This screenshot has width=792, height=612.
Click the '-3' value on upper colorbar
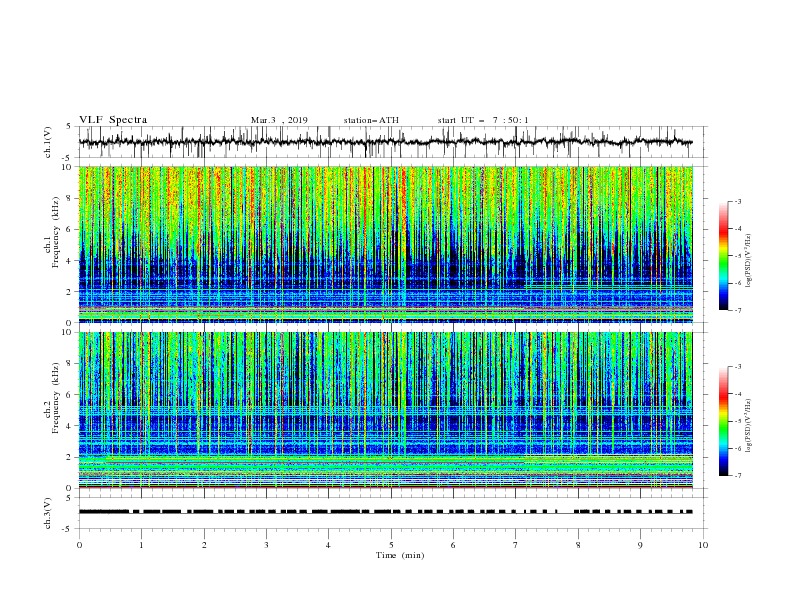pos(738,201)
